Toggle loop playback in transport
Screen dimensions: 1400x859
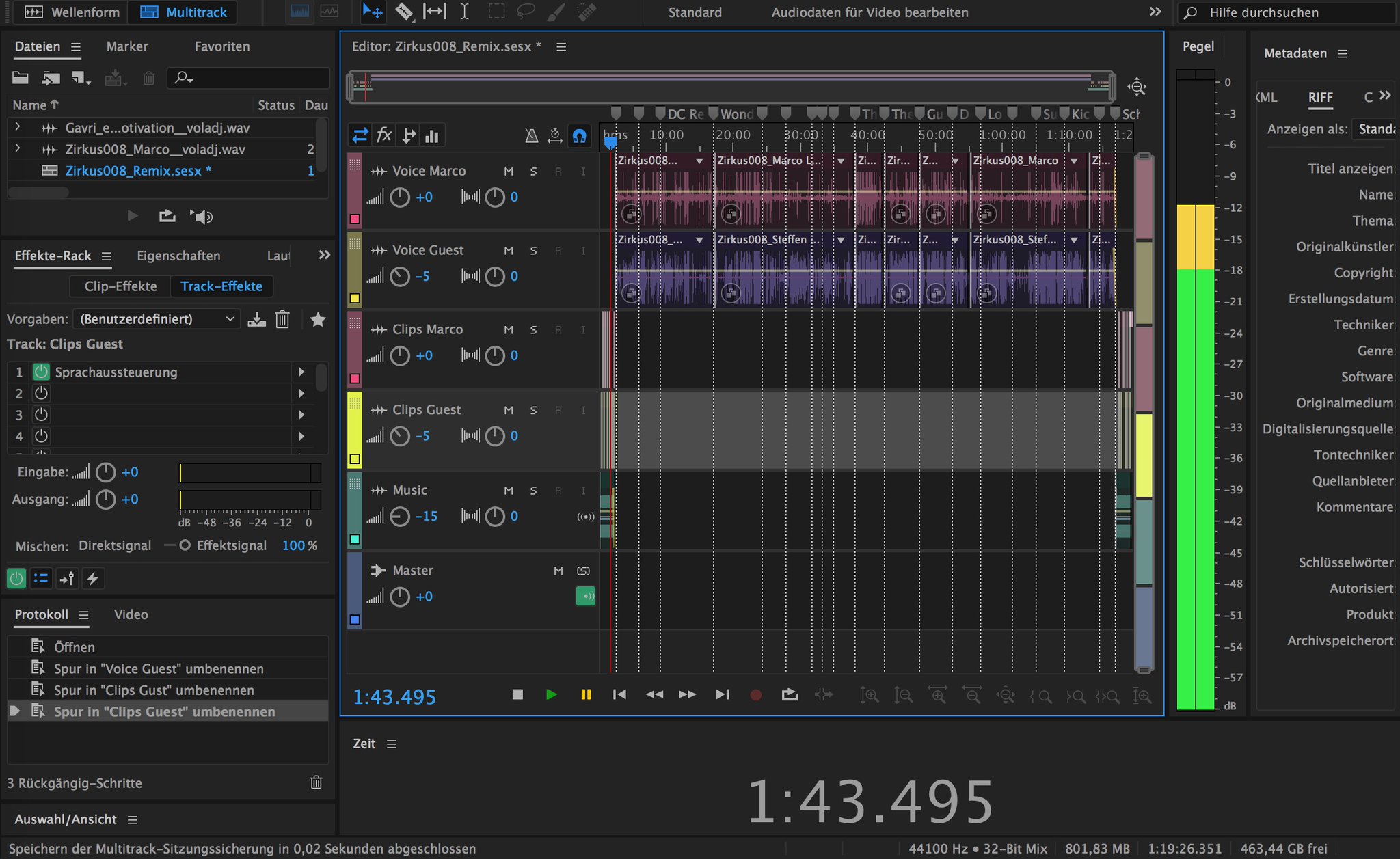click(790, 694)
